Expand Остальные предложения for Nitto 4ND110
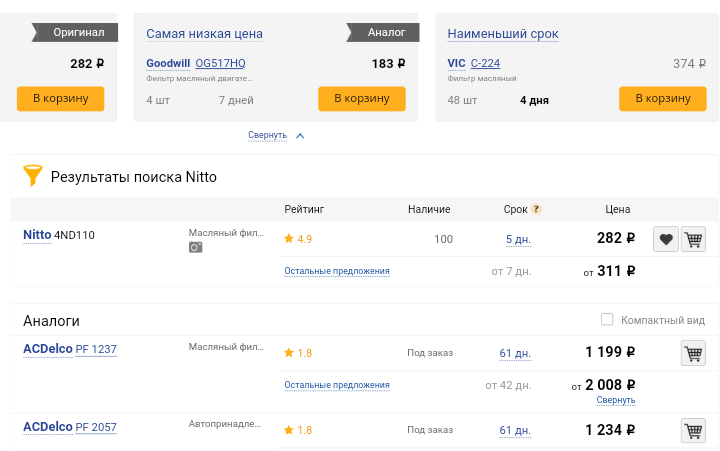 coord(337,271)
